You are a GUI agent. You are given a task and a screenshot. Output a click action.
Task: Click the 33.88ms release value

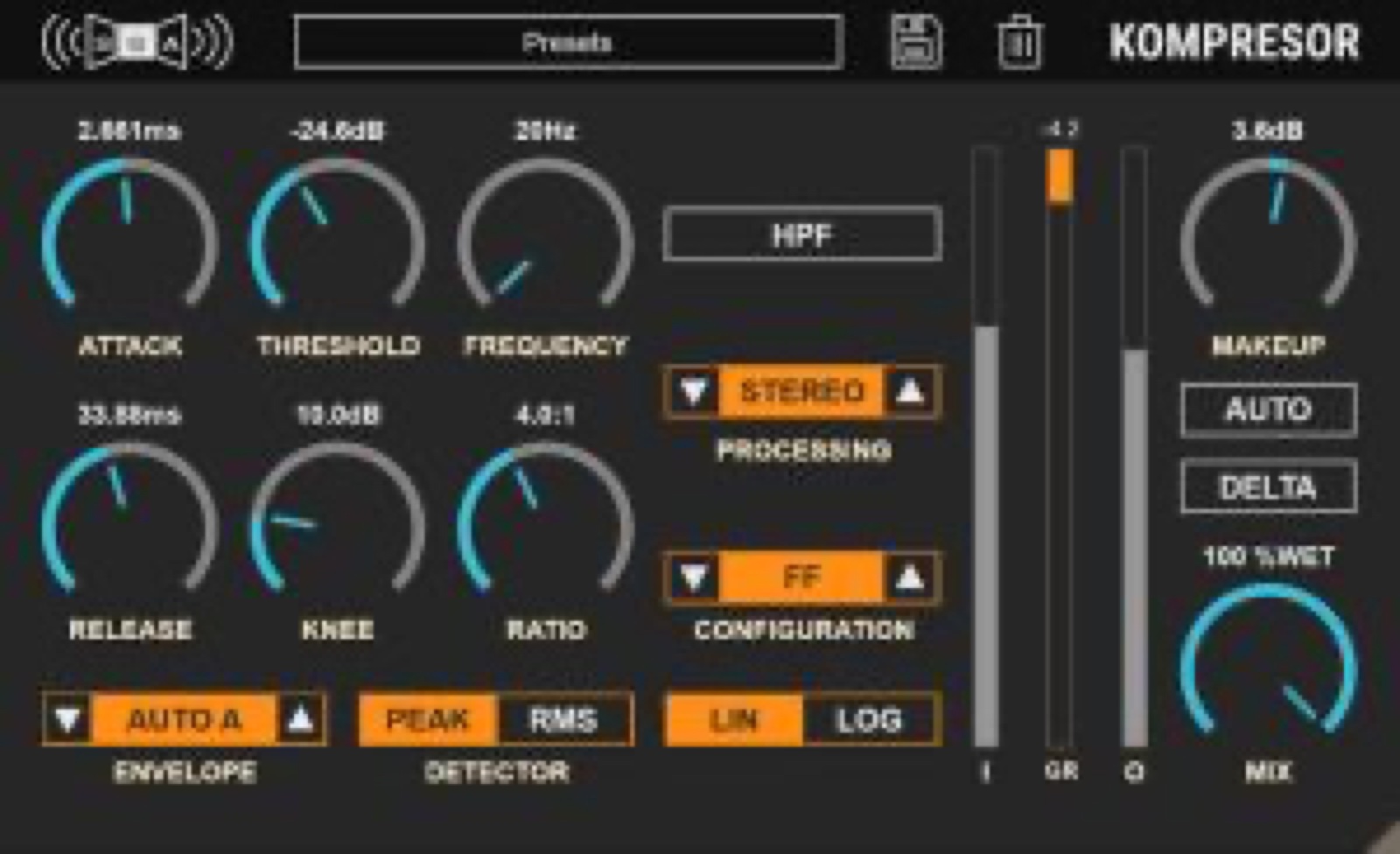(x=129, y=414)
